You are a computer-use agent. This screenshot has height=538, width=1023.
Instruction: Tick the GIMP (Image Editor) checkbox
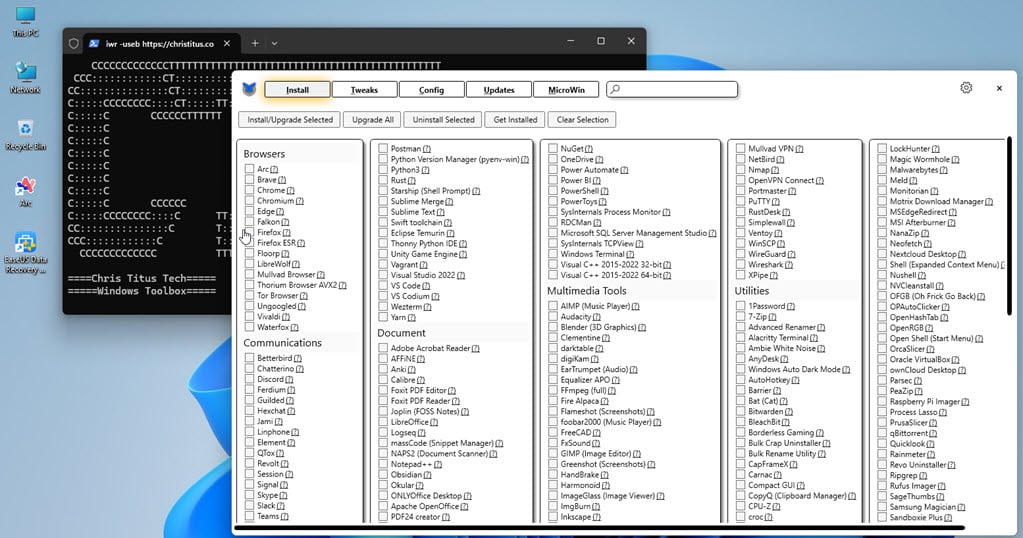click(x=553, y=453)
